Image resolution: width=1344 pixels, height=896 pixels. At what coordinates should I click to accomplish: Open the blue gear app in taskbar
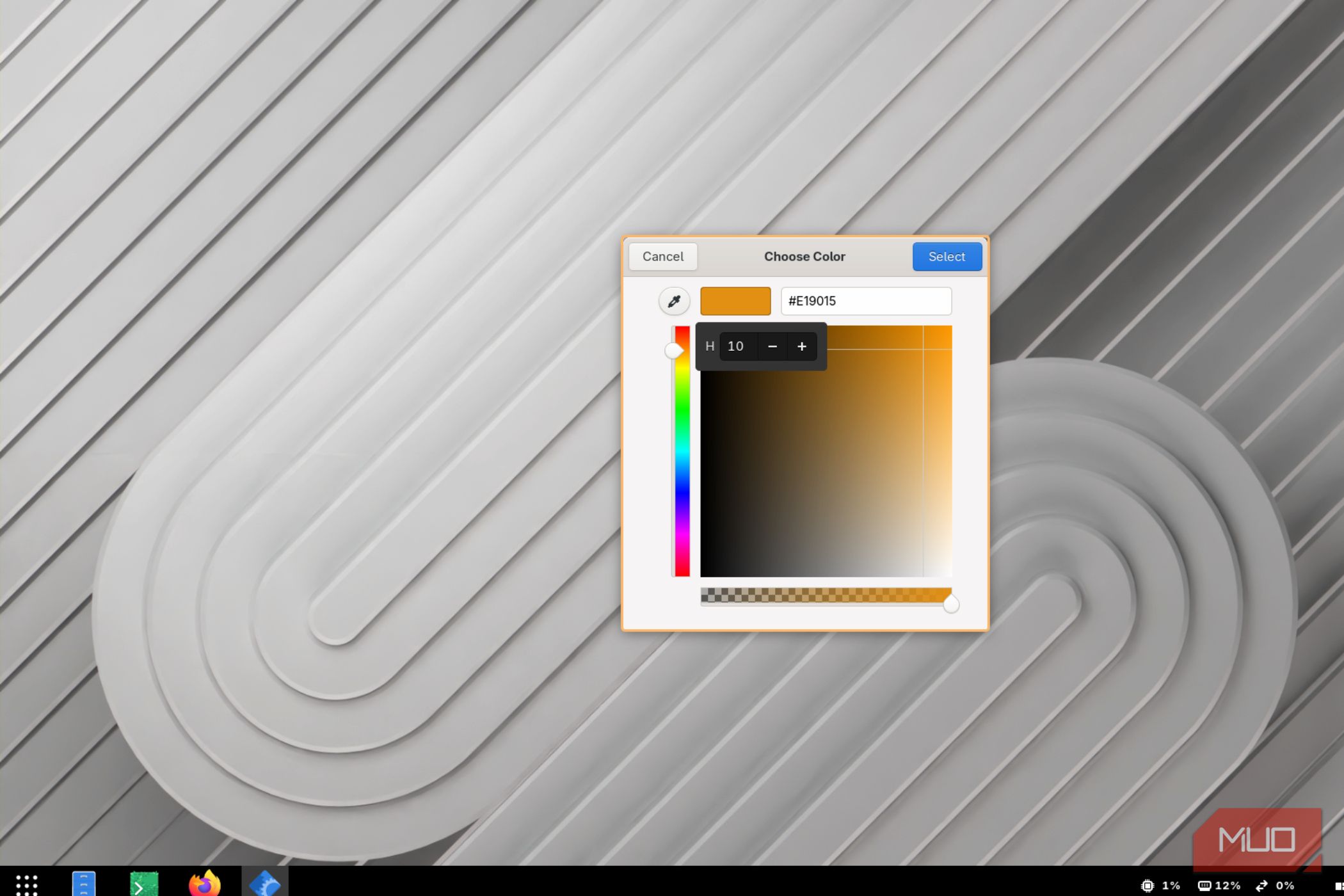(265, 884)
